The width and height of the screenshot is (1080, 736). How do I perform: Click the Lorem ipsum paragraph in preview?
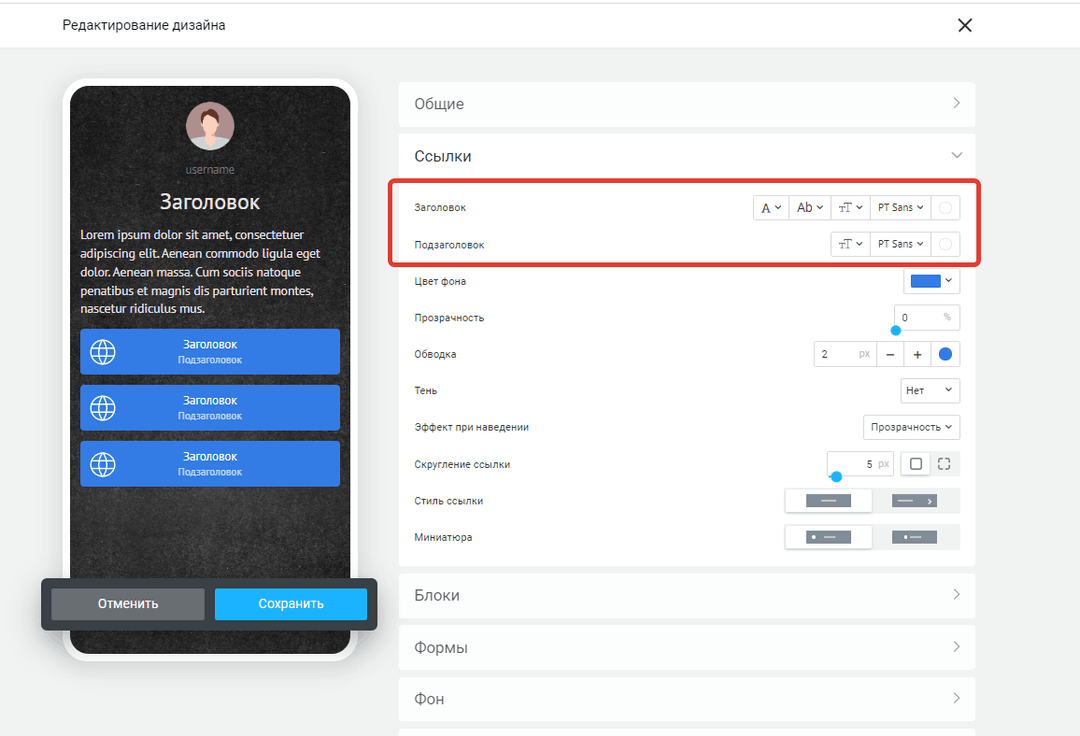201,272
